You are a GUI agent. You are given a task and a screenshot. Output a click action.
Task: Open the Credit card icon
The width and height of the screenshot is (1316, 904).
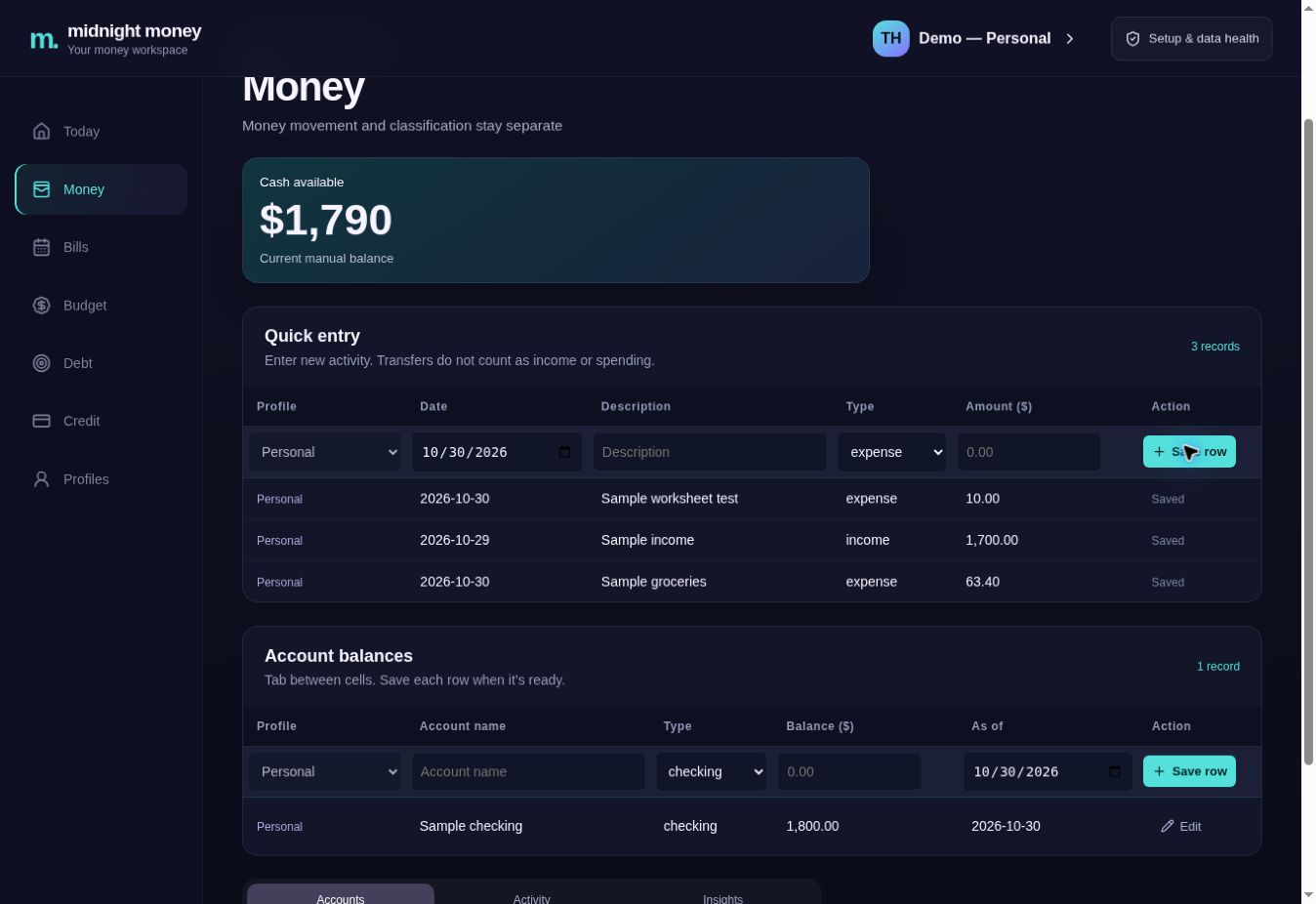click(41, 421)
